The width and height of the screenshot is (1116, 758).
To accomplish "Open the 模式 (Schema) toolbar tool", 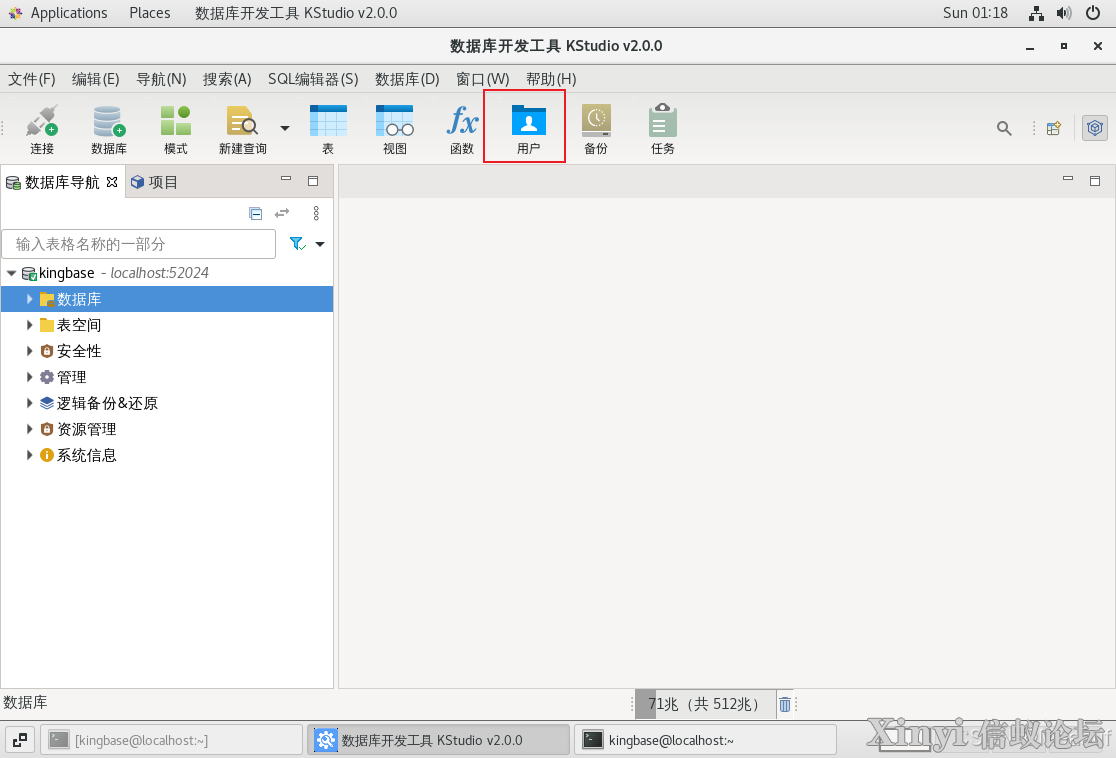I will coord(175,128).
